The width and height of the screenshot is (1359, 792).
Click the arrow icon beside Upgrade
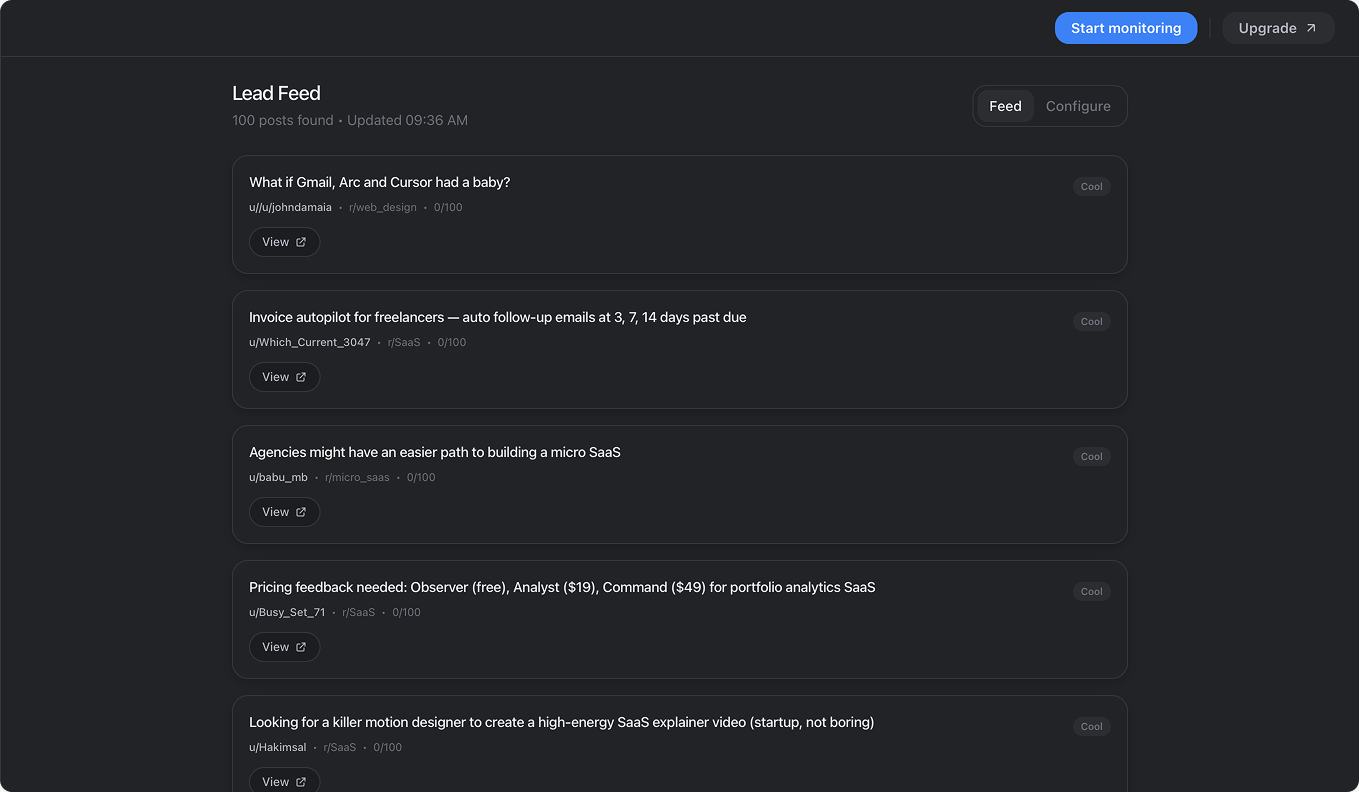point(1311,28)
